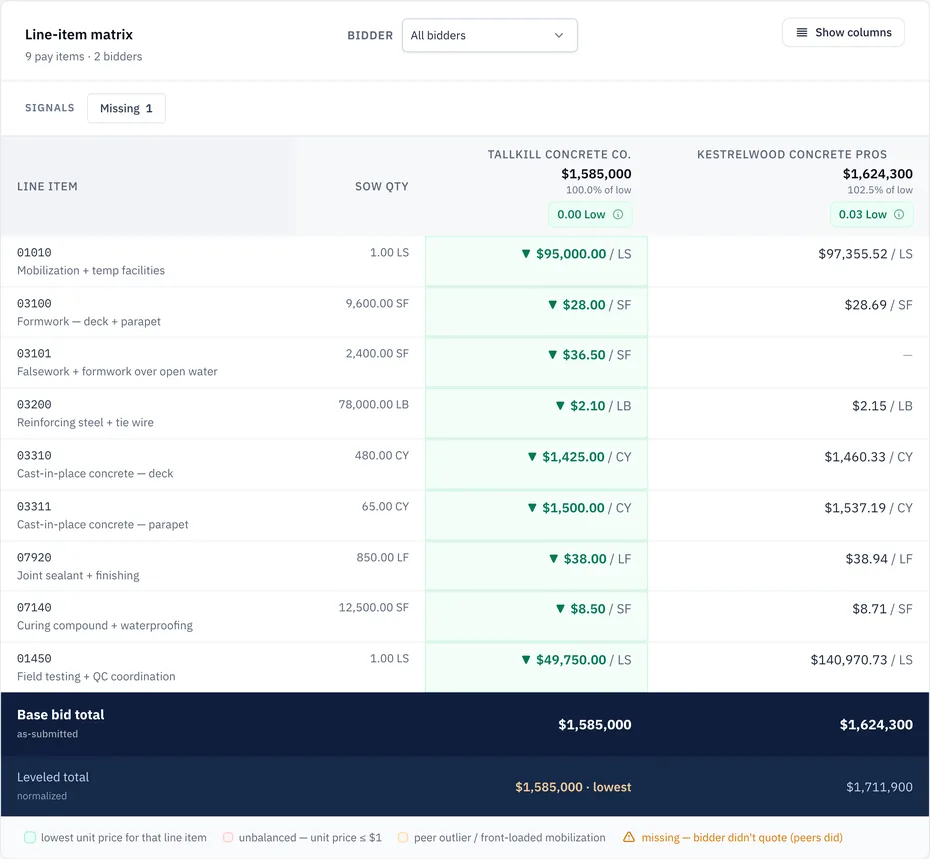Click the Kestrelwood Concrete Pros column header
930x859 pixels.
coord(792,154)
